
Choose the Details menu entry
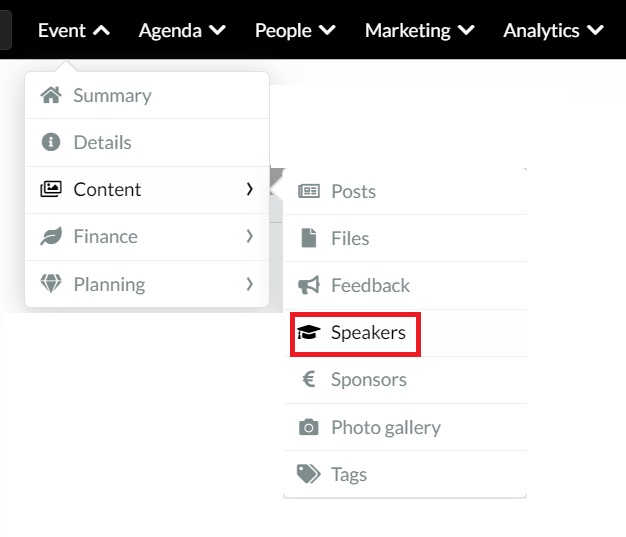click(147, 142)
